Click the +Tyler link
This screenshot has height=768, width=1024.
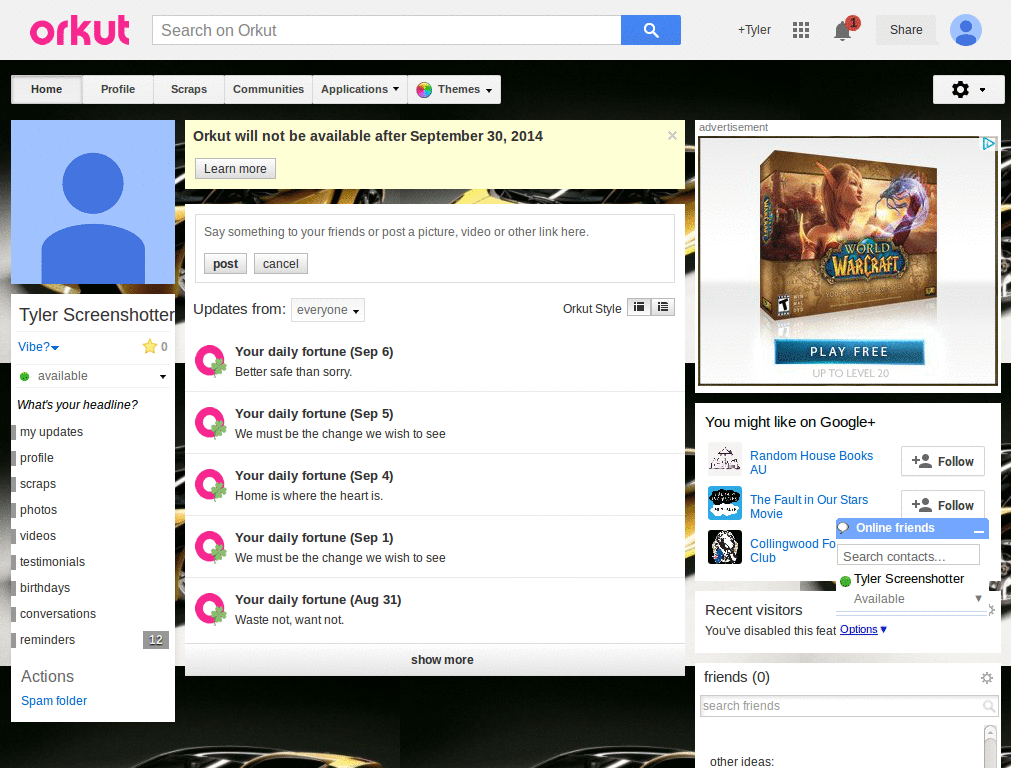pos(754,30)
